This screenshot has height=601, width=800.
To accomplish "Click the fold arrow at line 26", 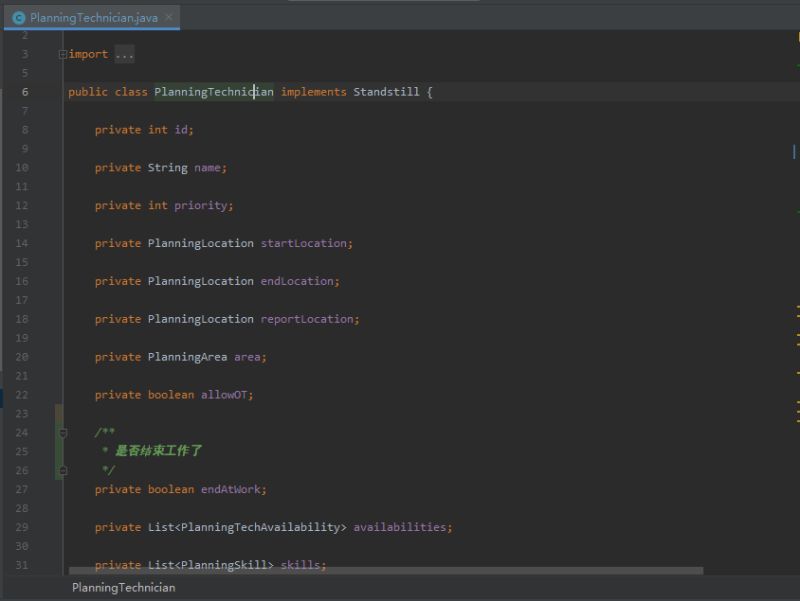I will coord(62,470).
